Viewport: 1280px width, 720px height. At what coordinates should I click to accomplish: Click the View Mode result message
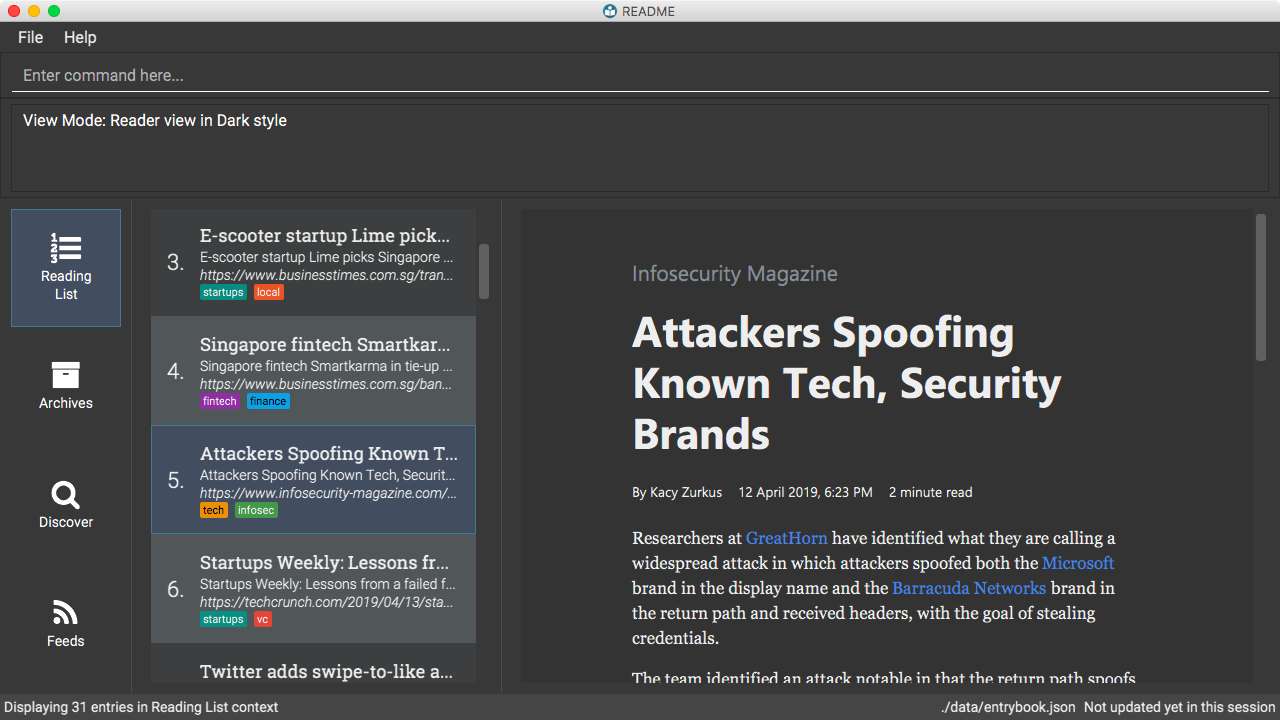click(x=155, y=121)
